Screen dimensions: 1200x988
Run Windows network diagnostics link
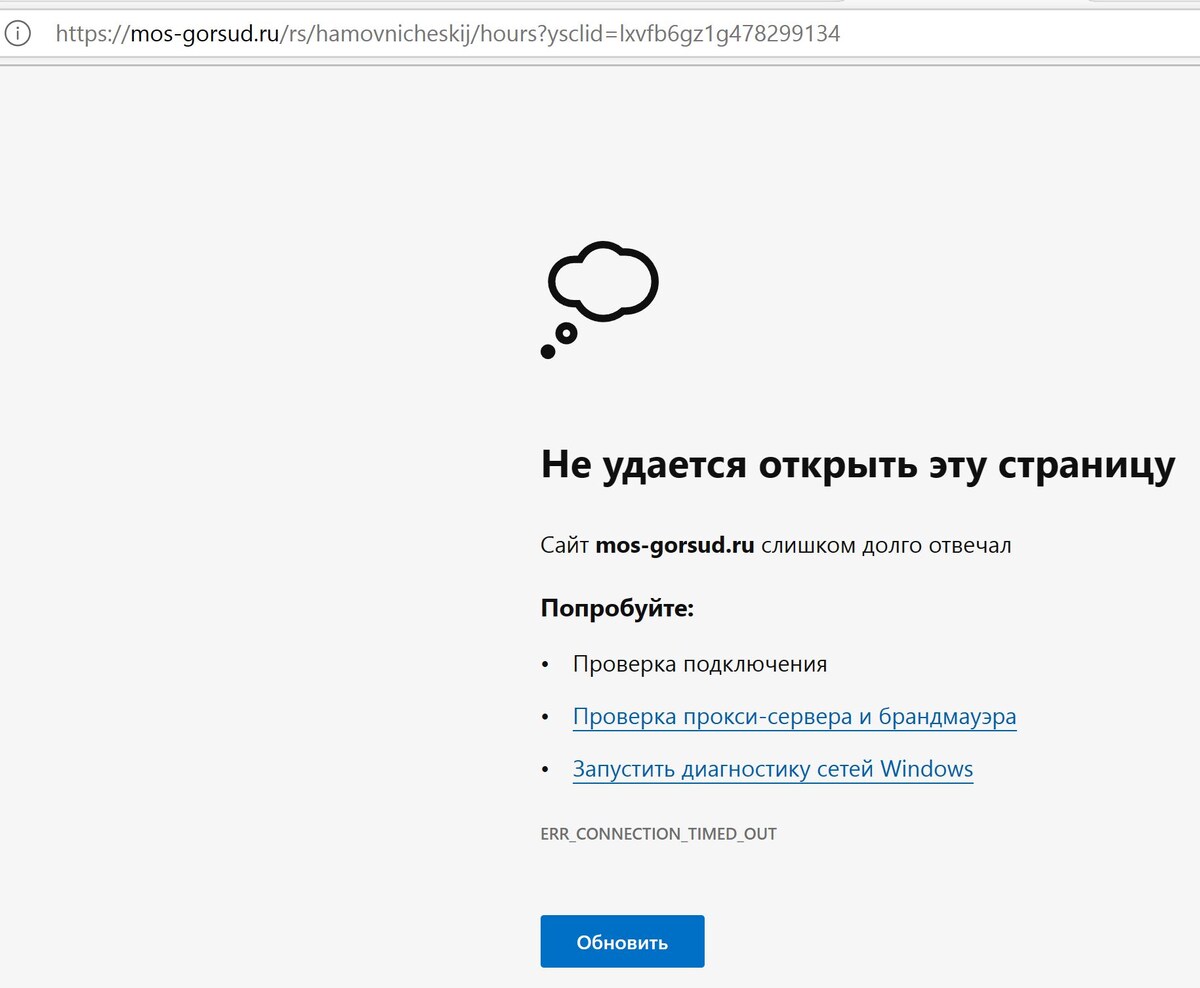click(772, 770)
